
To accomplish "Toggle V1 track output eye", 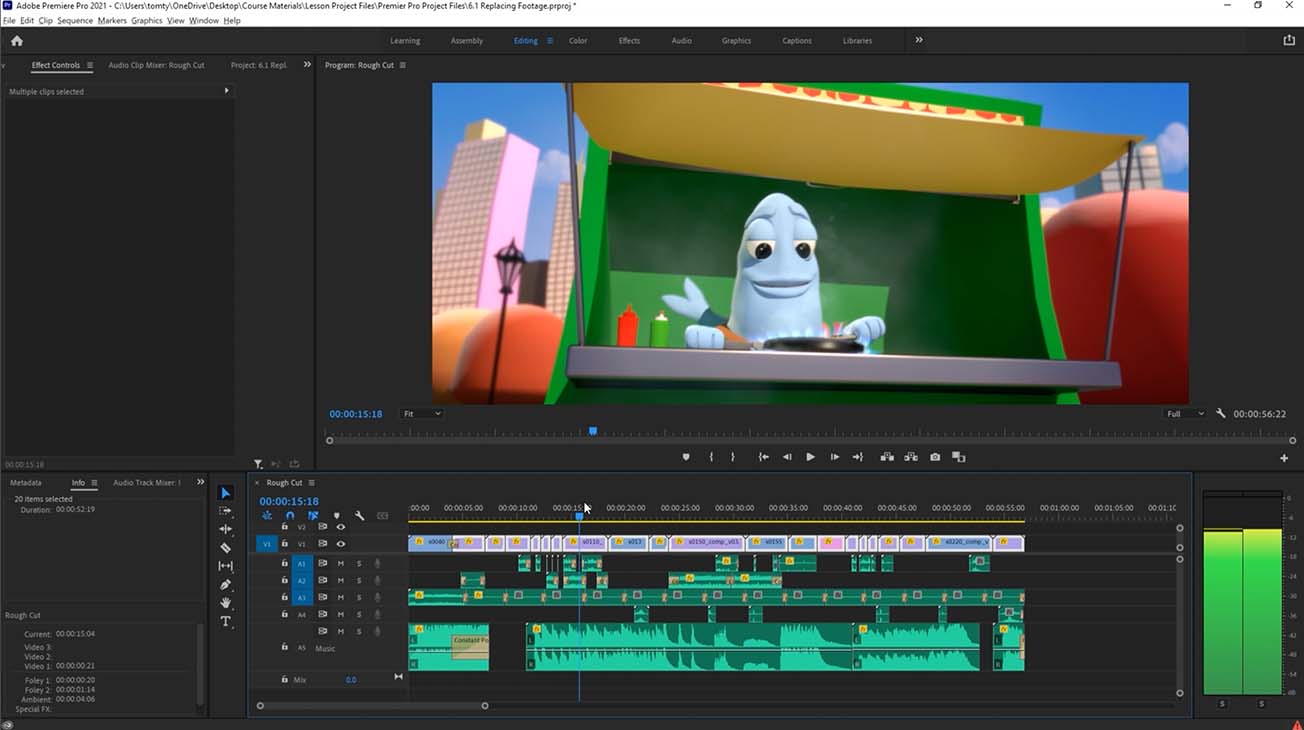I will tap(340, 544).
